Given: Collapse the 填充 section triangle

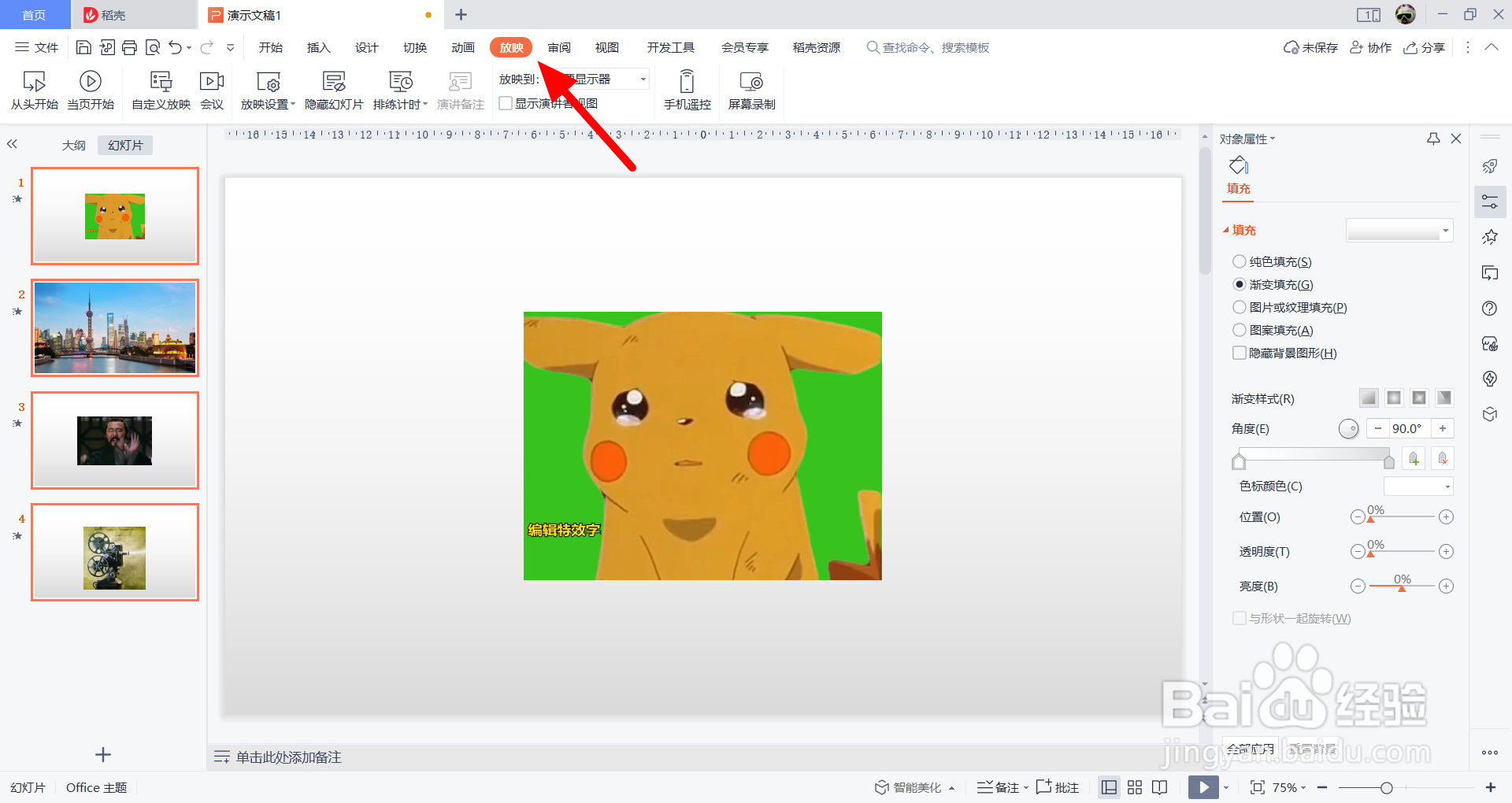Looking at the screenshot, I should pyautogui.click(x=1226, y=230).
